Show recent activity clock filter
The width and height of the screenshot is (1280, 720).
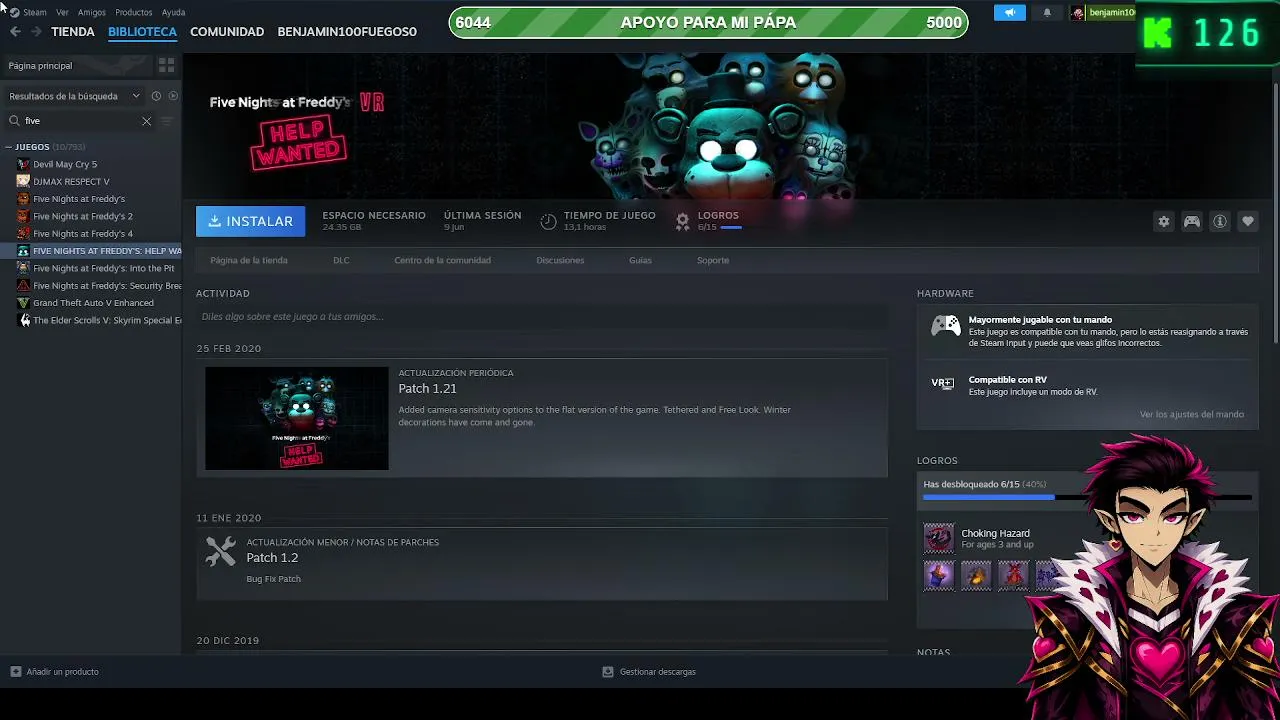[156, 96]
